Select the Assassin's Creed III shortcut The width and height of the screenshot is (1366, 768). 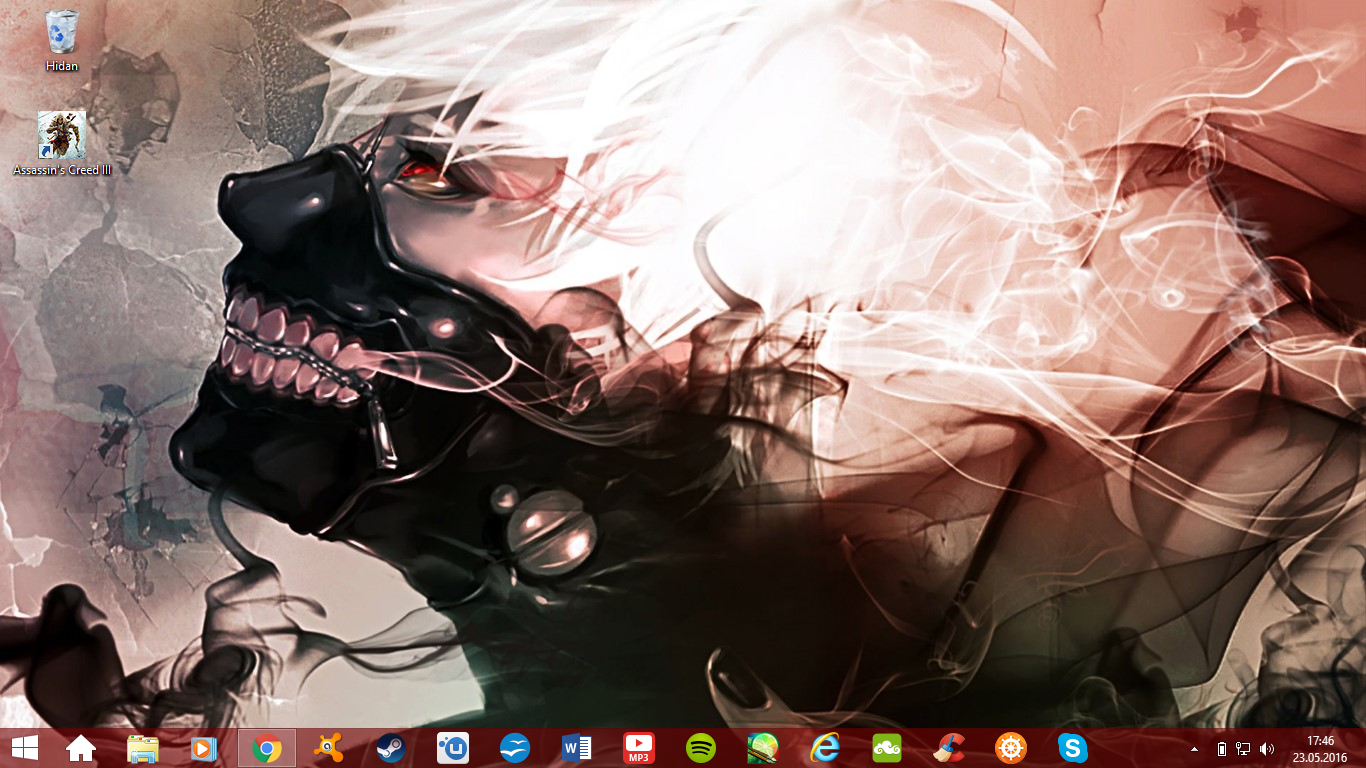click(x=62, y=144)
